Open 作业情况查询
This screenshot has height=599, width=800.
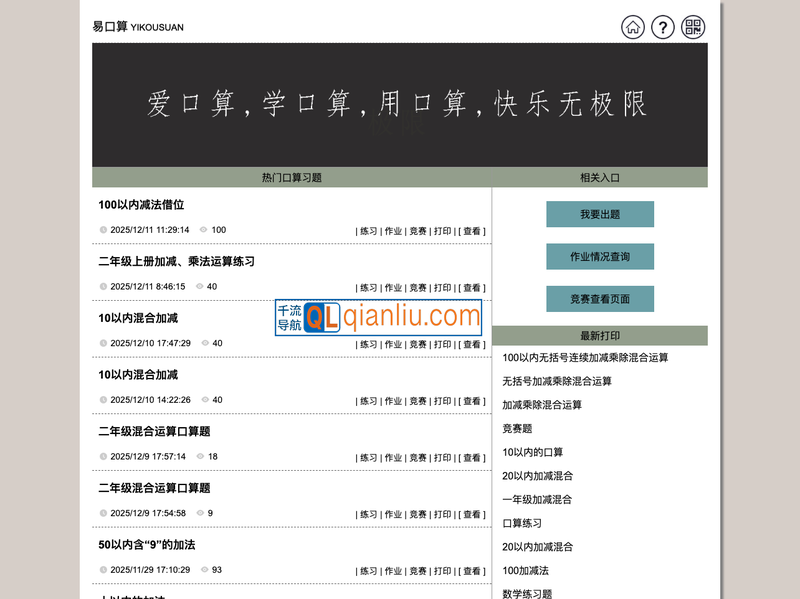coord(599,256)
